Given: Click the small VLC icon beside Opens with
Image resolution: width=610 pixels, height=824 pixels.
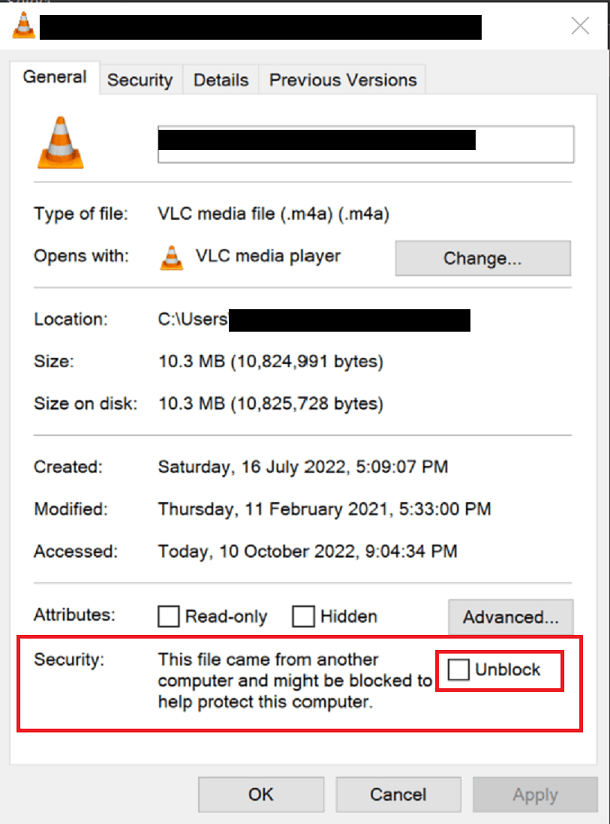Looking at the screenshot, I should tap(171, 258).
